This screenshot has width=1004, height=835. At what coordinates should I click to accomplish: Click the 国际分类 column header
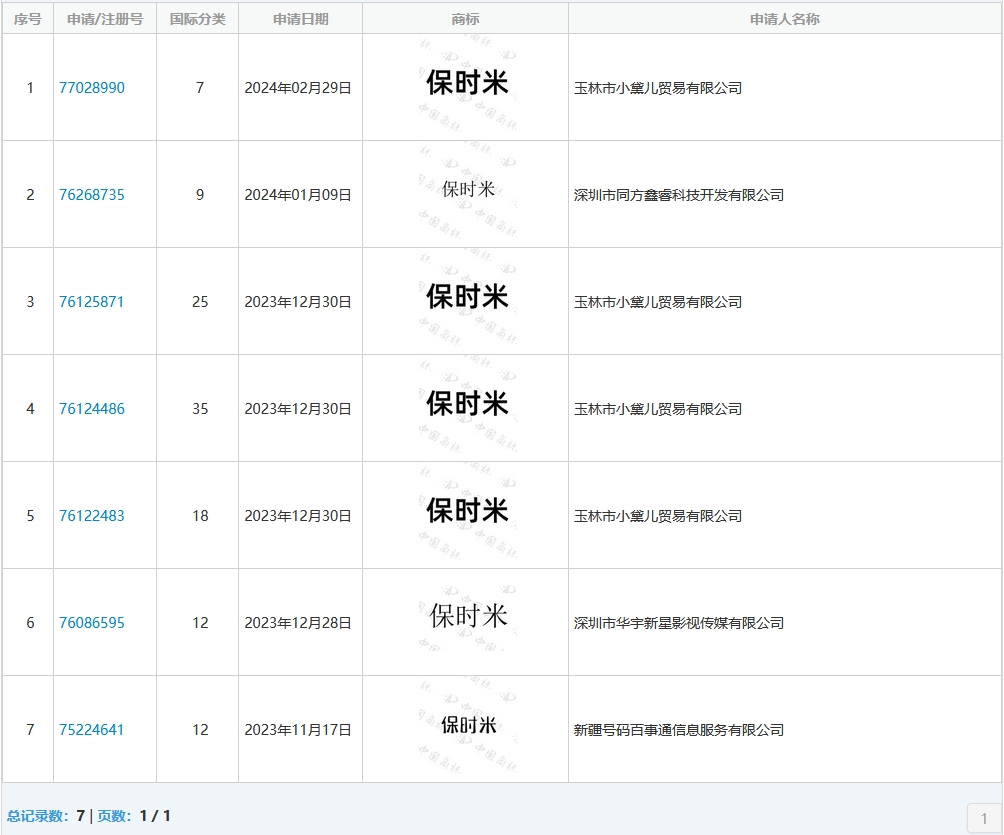[197, 19]
